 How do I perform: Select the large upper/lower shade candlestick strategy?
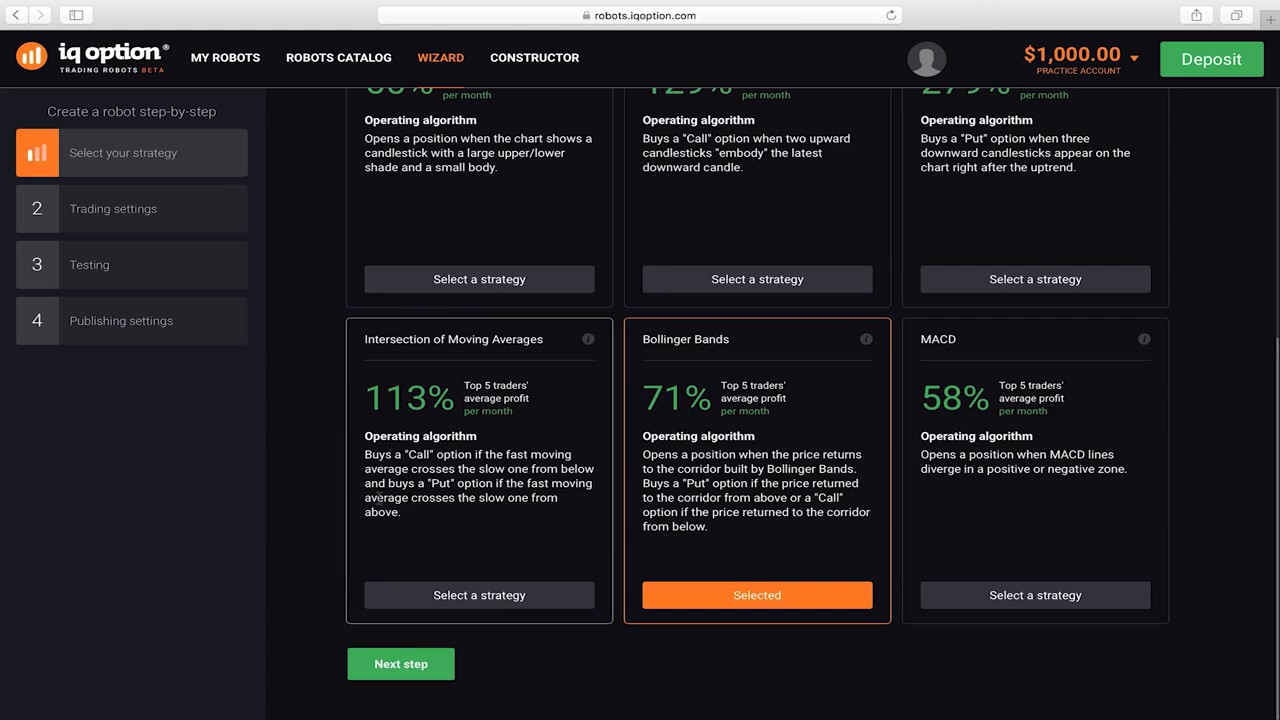pos(479,279)
